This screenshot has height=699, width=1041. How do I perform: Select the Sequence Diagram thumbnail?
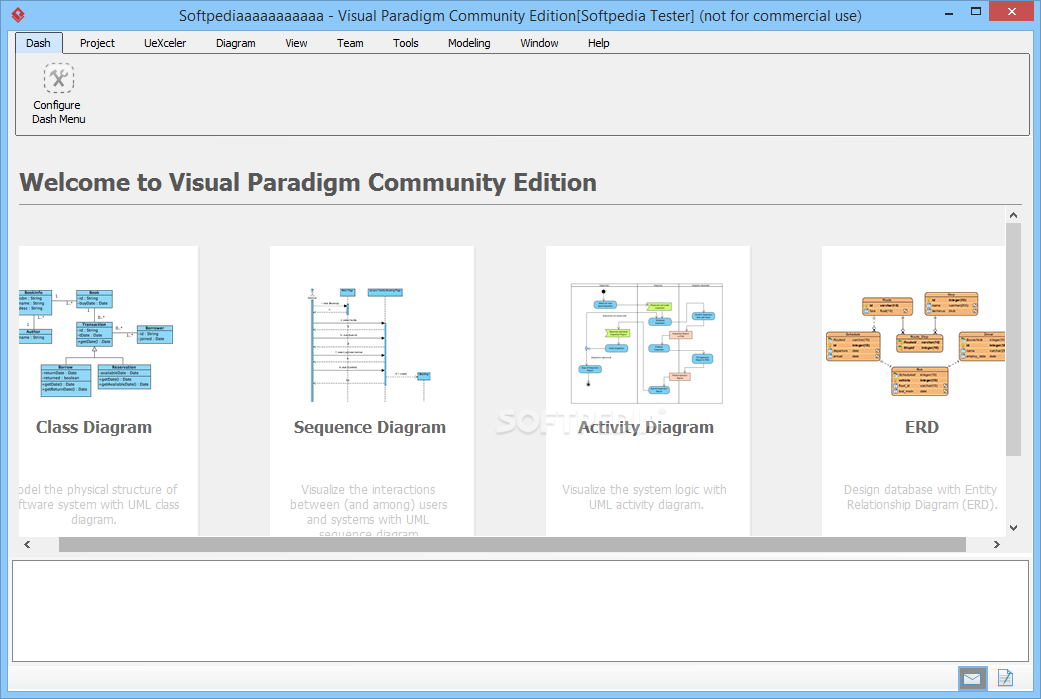click(x=370, y=345)
